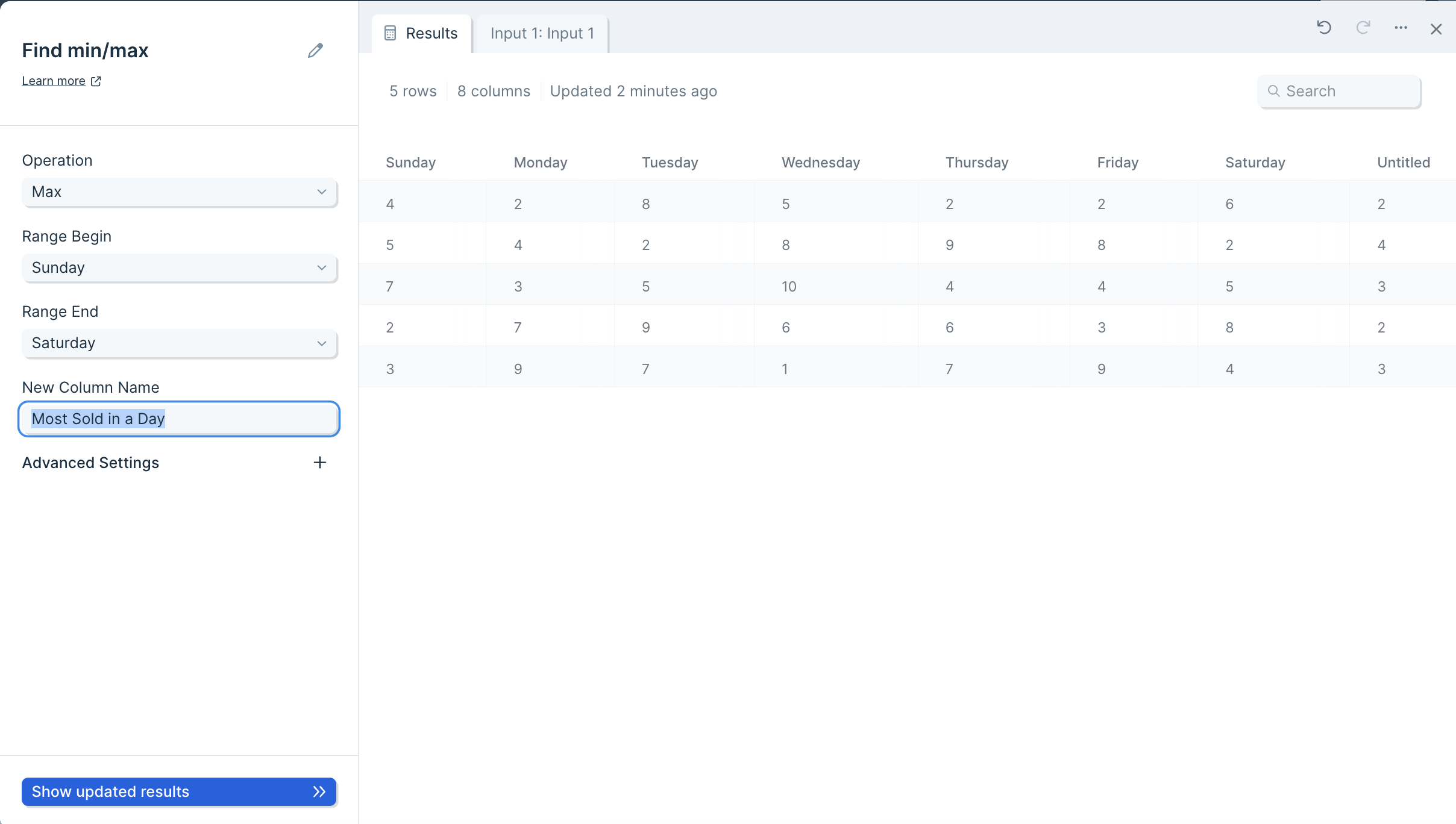
Task: Click the table icon on Results tab
Action: [391, 33]
